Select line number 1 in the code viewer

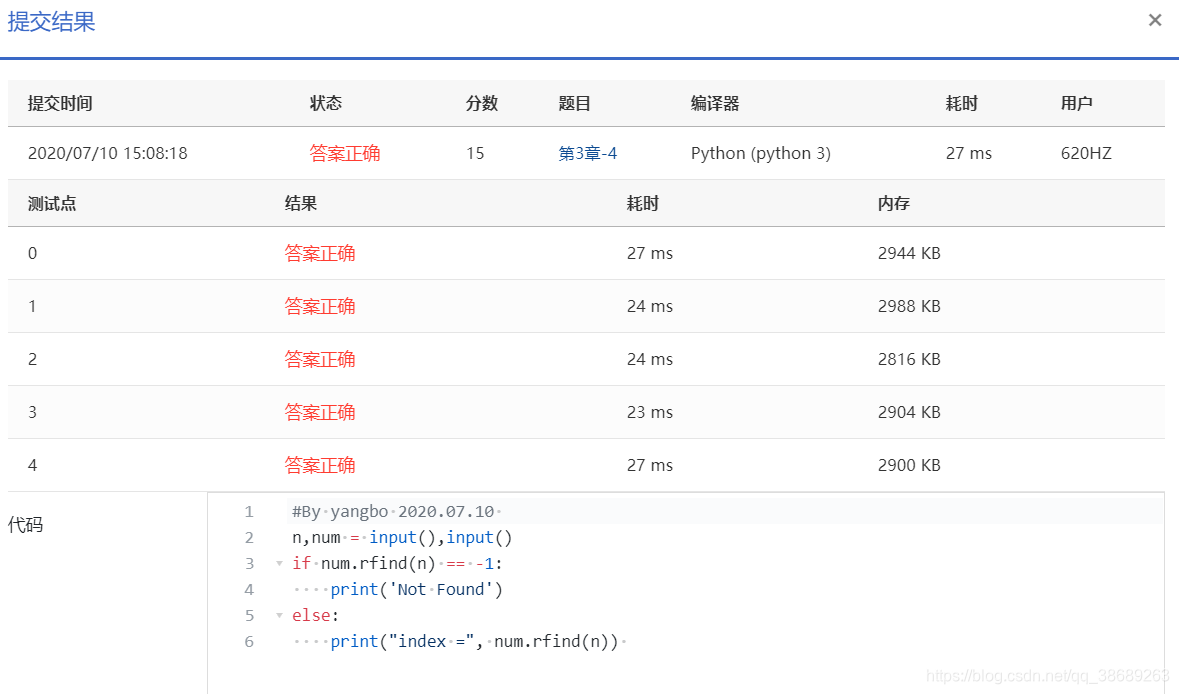248,511
